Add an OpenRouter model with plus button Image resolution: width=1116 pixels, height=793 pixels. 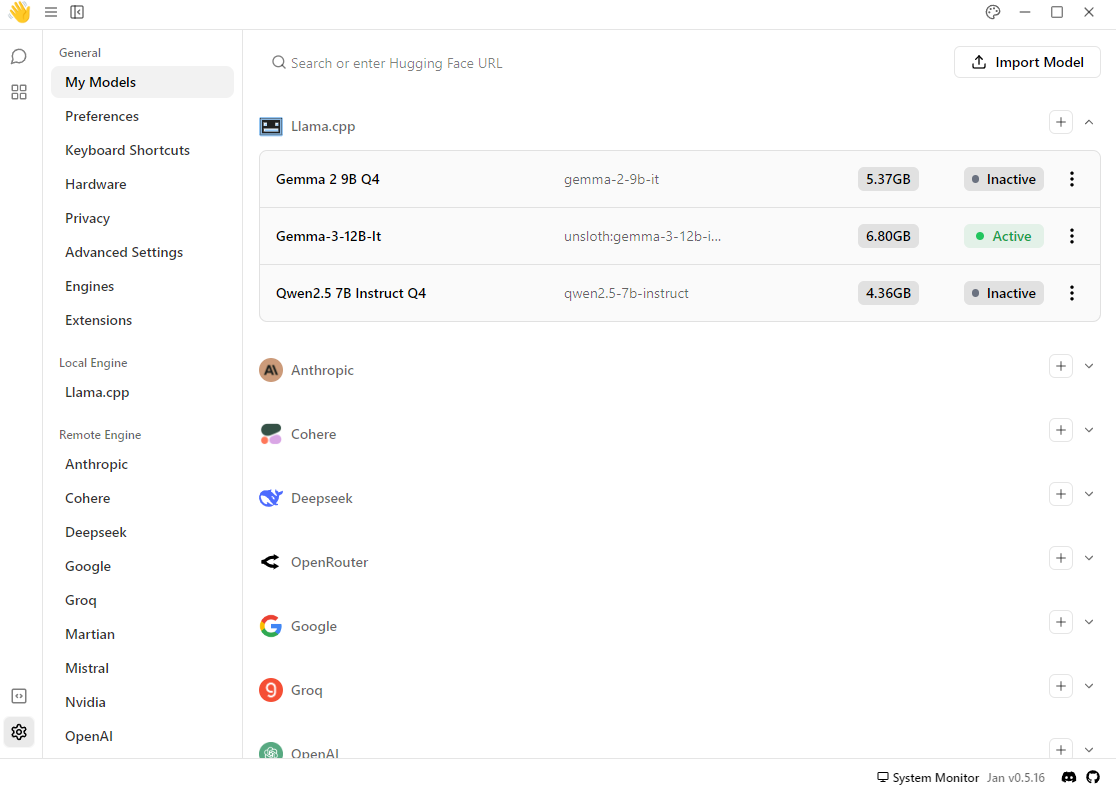1060,558
